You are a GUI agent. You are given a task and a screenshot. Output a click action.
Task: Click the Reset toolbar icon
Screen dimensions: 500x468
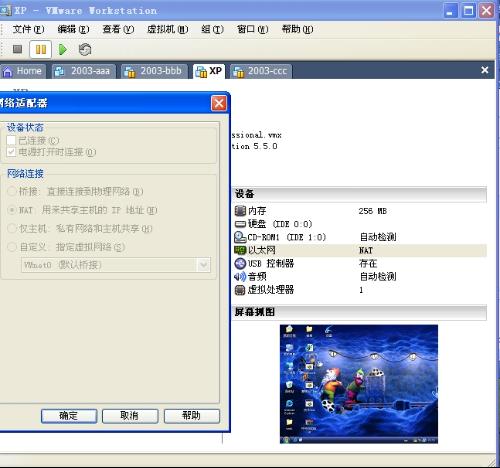[x=85, y=49]
